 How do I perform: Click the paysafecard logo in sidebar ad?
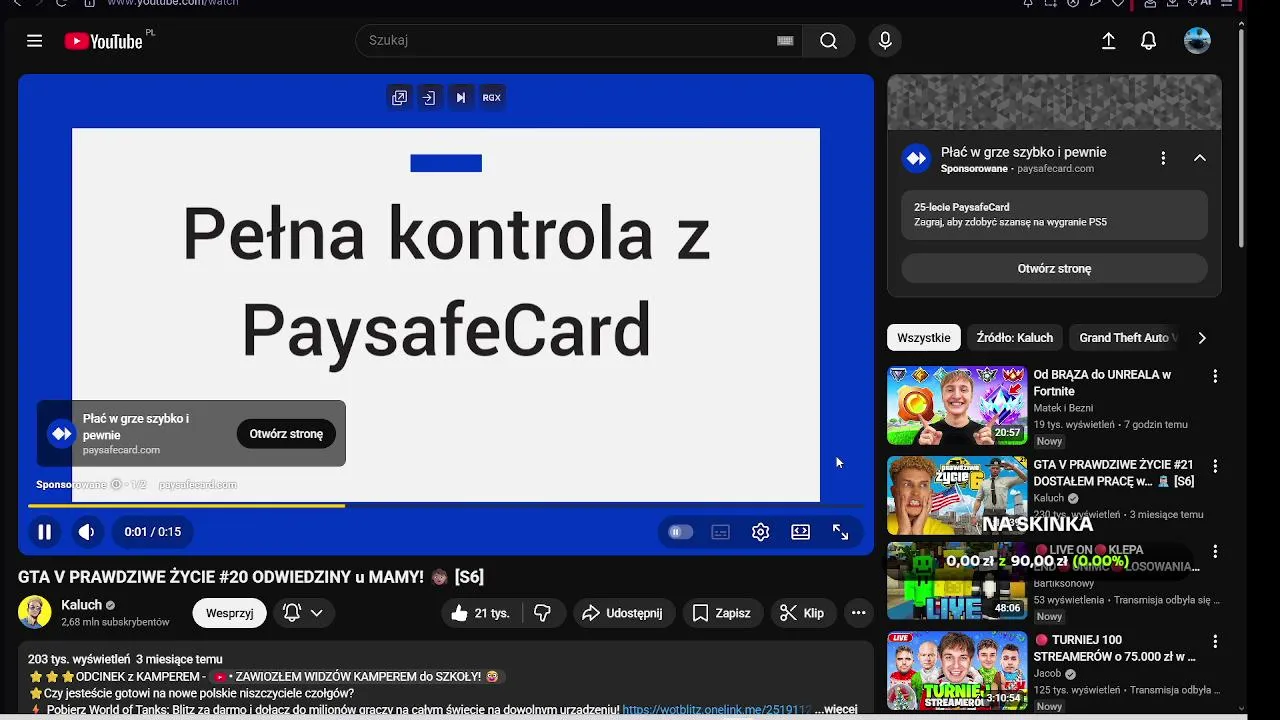coord(916,158)
